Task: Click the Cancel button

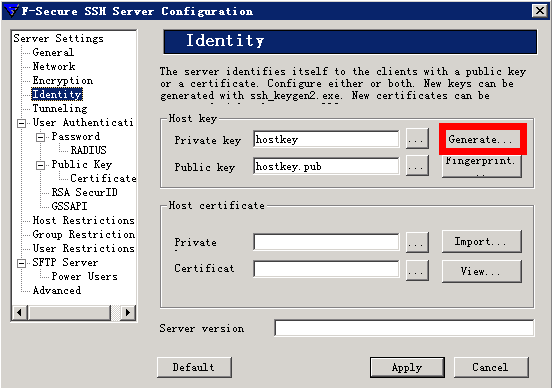Action: 491,367
